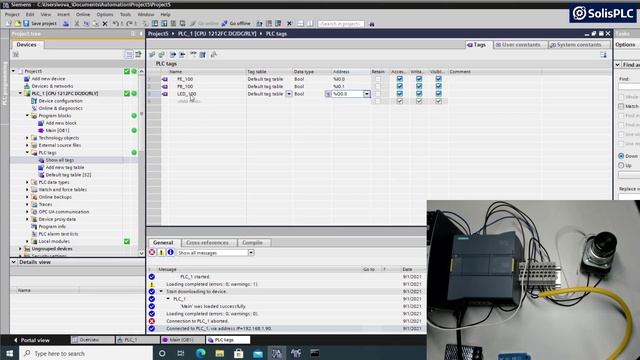This screenshot has height=360, width=640.
Task: Click the search binoculars icon after the search field
Action: coord(372,24)
